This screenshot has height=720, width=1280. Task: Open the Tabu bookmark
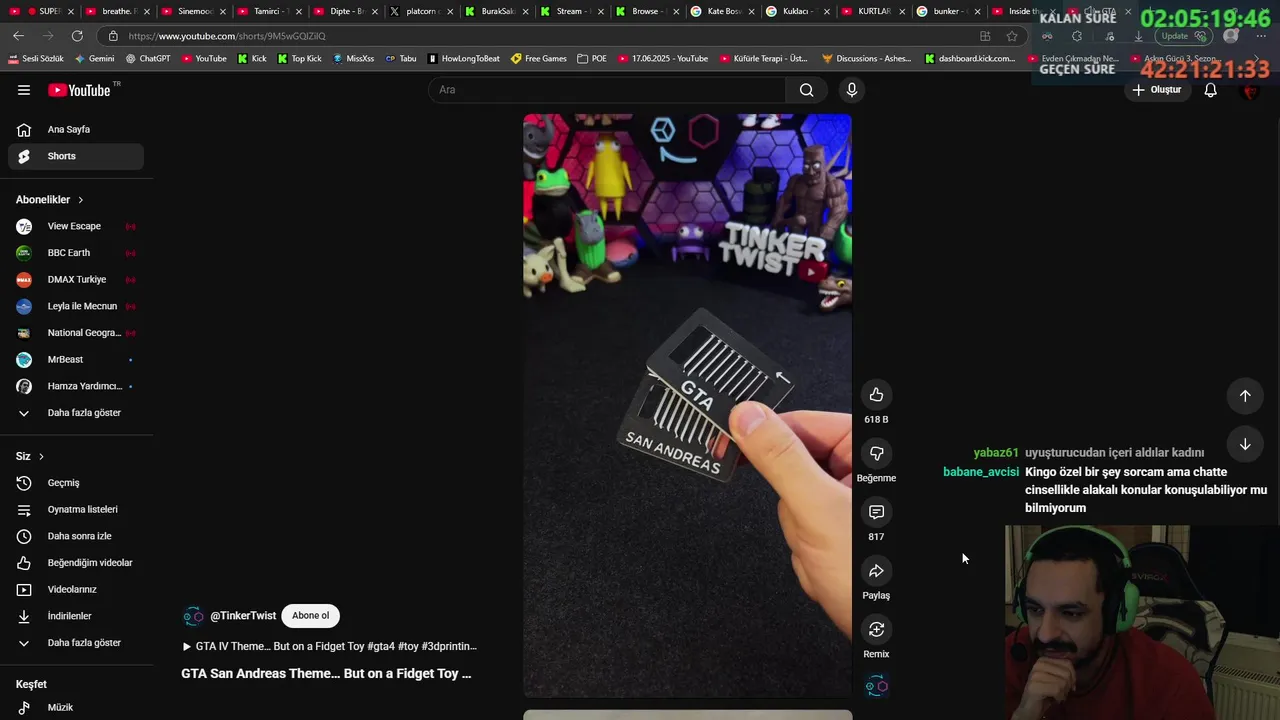pyautogui.click(x=400, y=59)
